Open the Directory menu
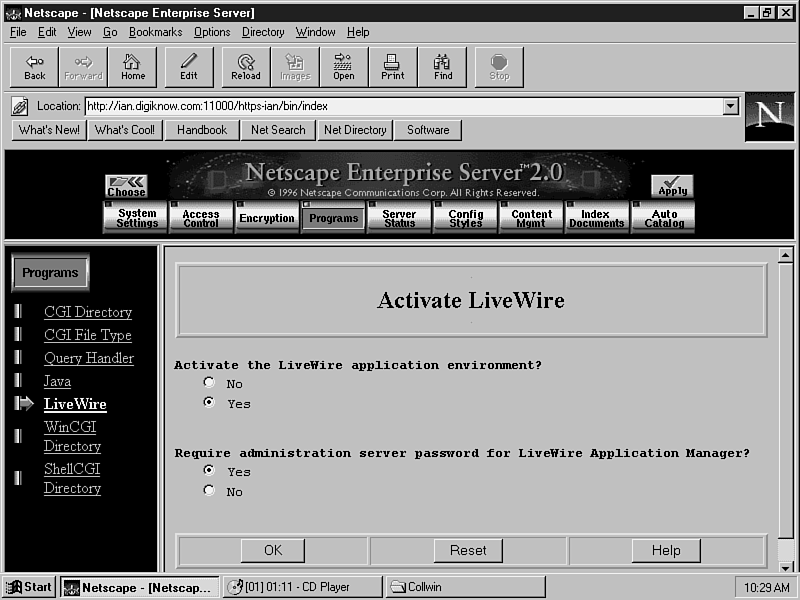Screen dimensions: 800x600 [x=263, y=32]
